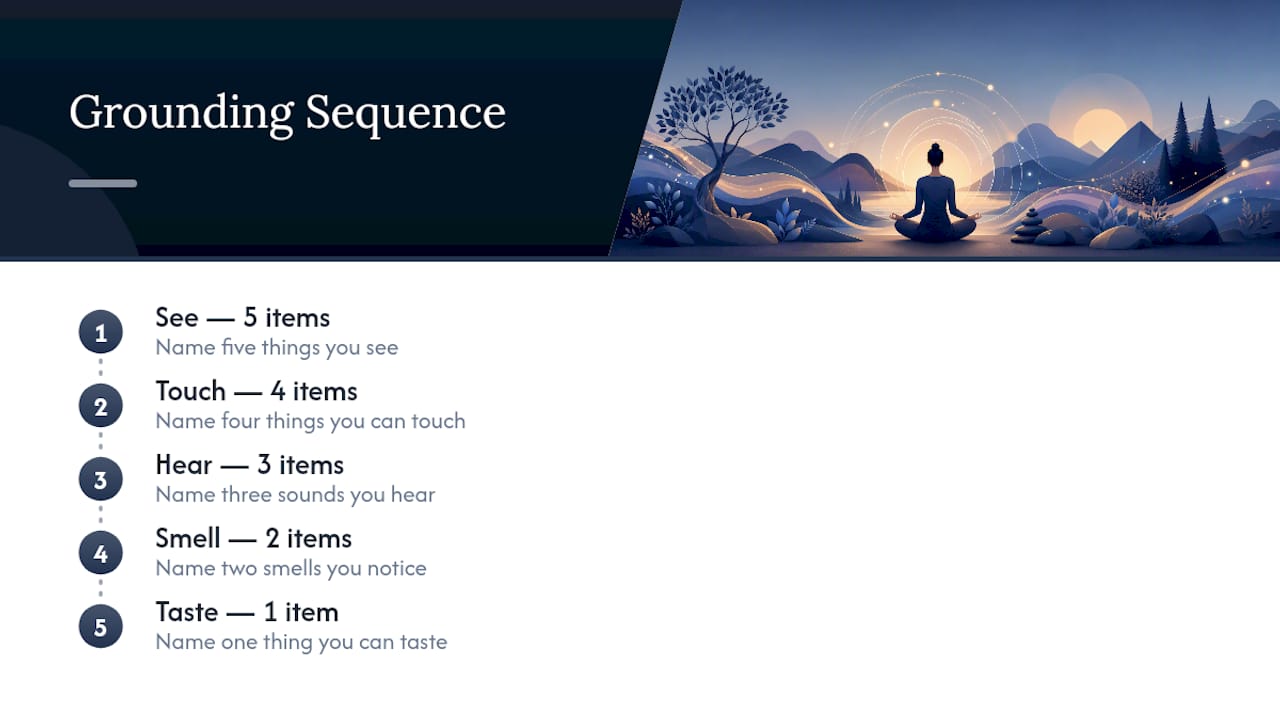Image resolution: width=1280 pixels, height=720 pixels.
Task: Select the 'Touch — 4 items' heading
Action: [x=256, y=391]
